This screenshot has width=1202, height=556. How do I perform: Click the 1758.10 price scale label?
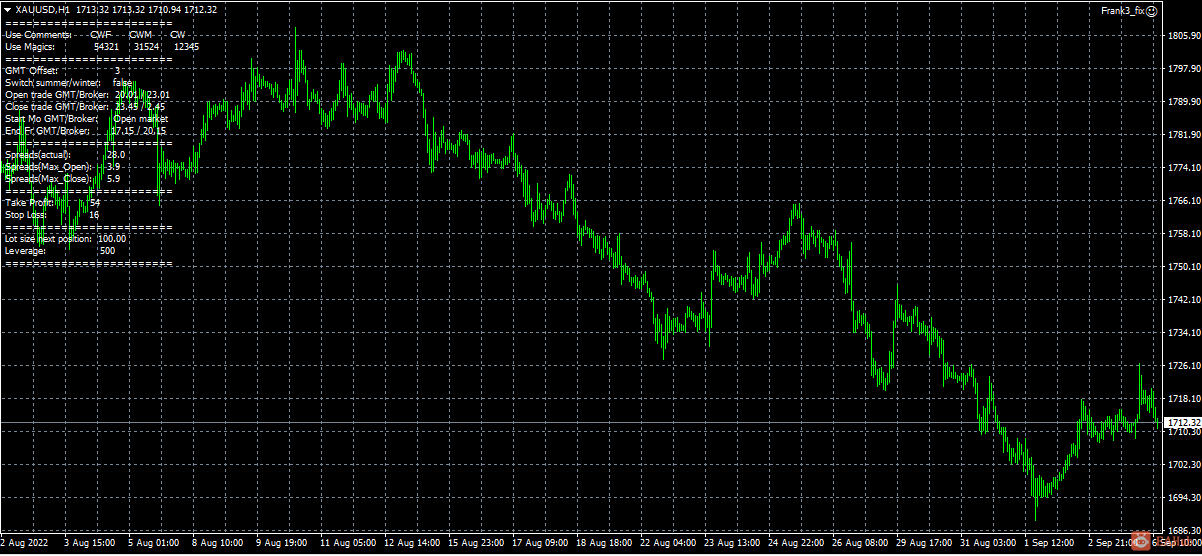(x=1184, y=234)
